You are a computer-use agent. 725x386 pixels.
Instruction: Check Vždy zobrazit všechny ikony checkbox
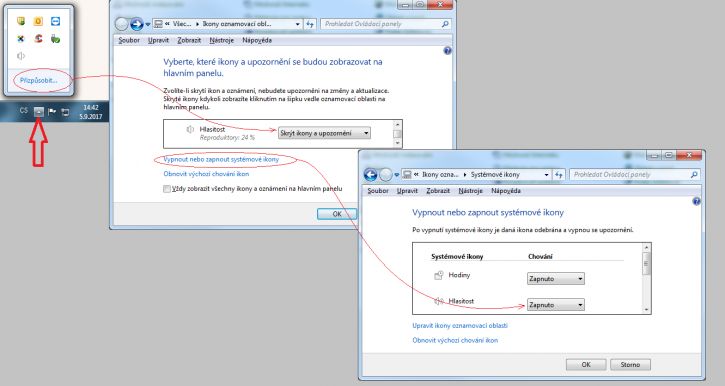[x=166, y=189]
